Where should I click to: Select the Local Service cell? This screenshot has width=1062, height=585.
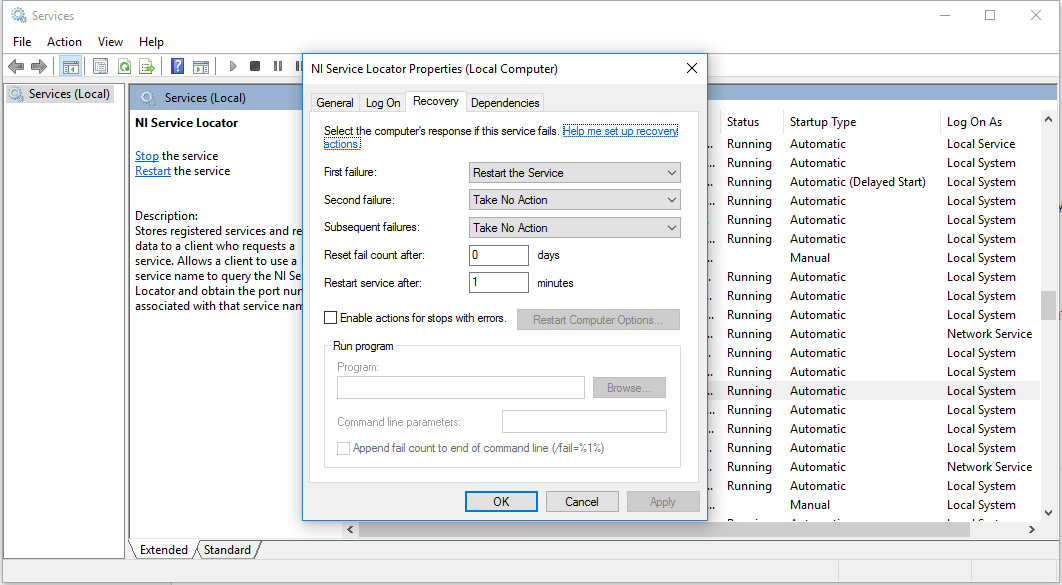pos(981,144)
